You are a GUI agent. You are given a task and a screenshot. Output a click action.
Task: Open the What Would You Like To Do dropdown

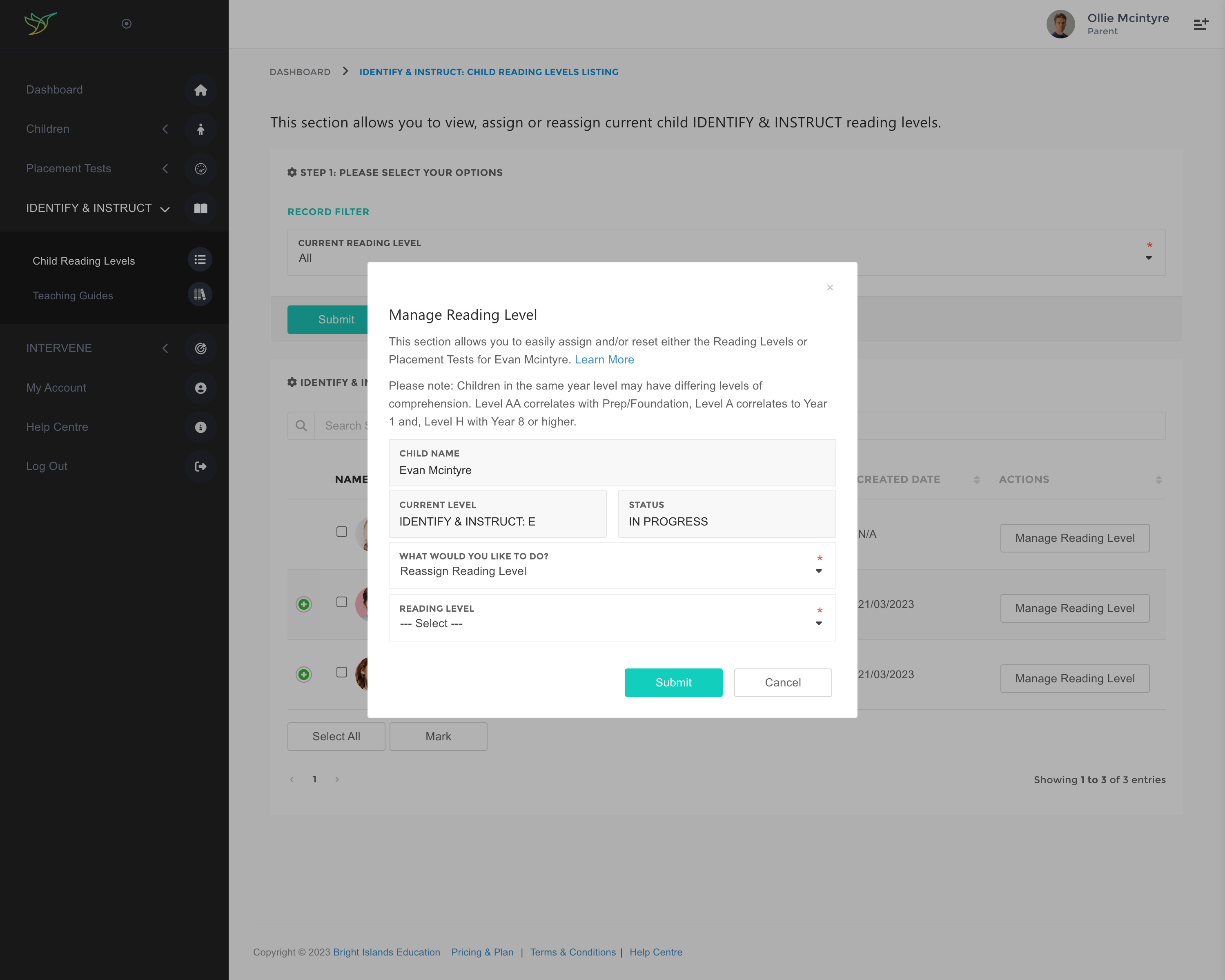pos(611,570)
